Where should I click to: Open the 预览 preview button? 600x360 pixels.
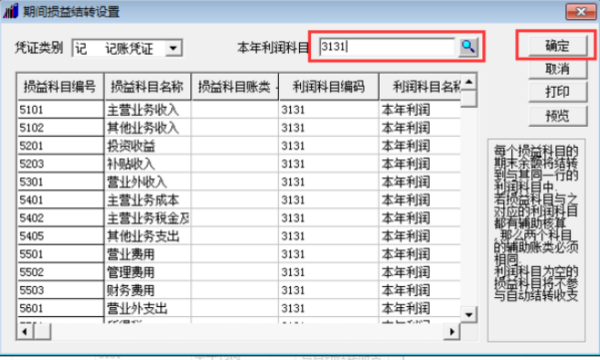click(x=558, y=116)
